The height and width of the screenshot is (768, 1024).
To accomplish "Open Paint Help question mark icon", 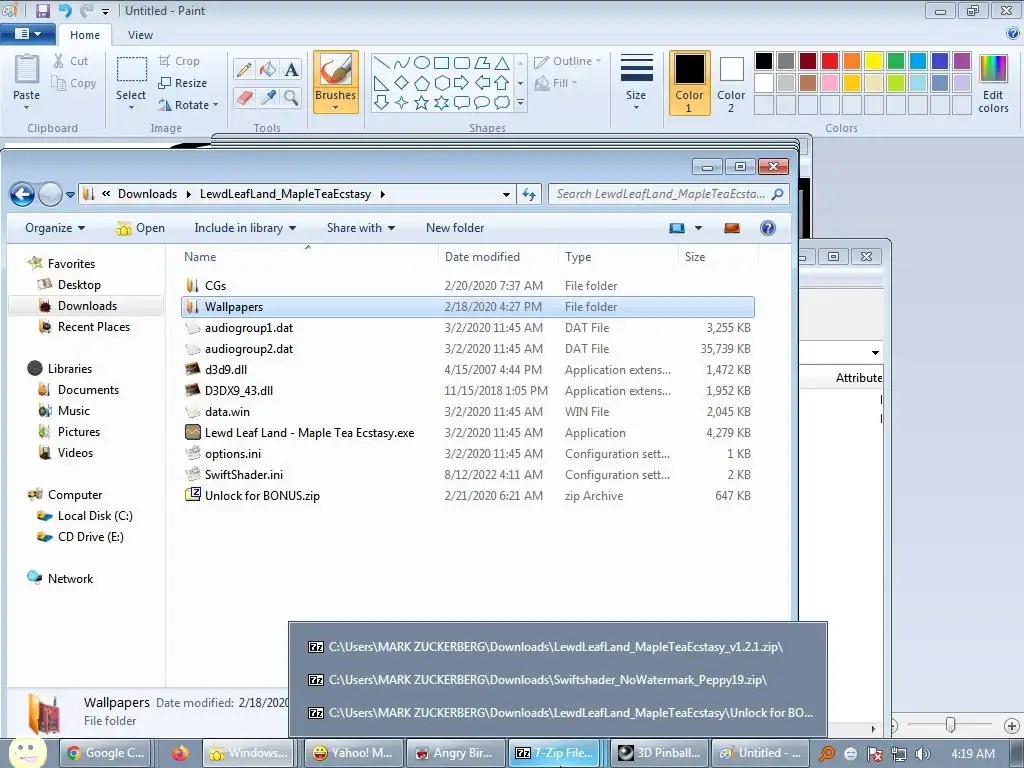I will [x=1013, y=34].
